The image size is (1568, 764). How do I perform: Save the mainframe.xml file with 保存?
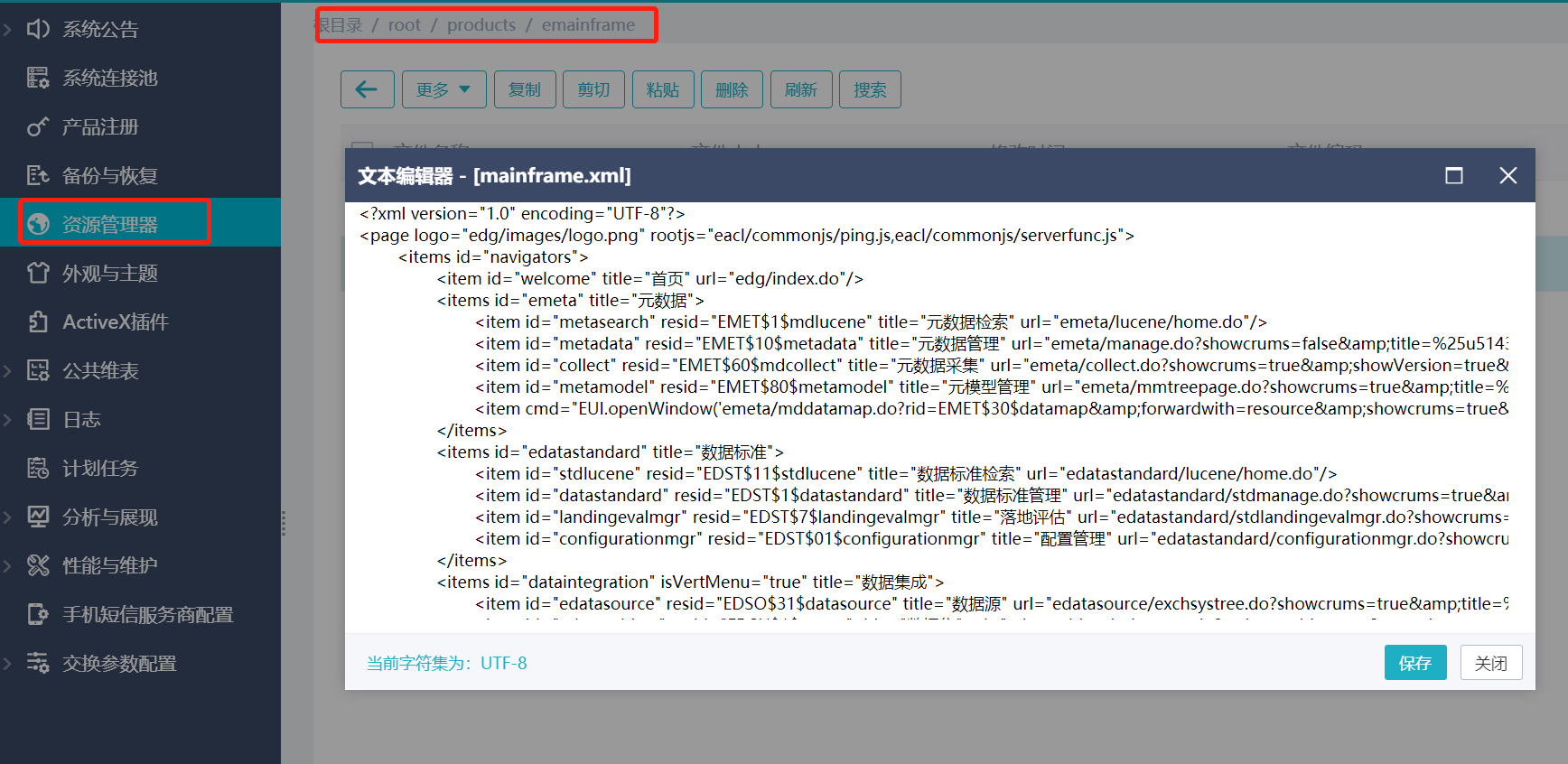click(1414, 663)
